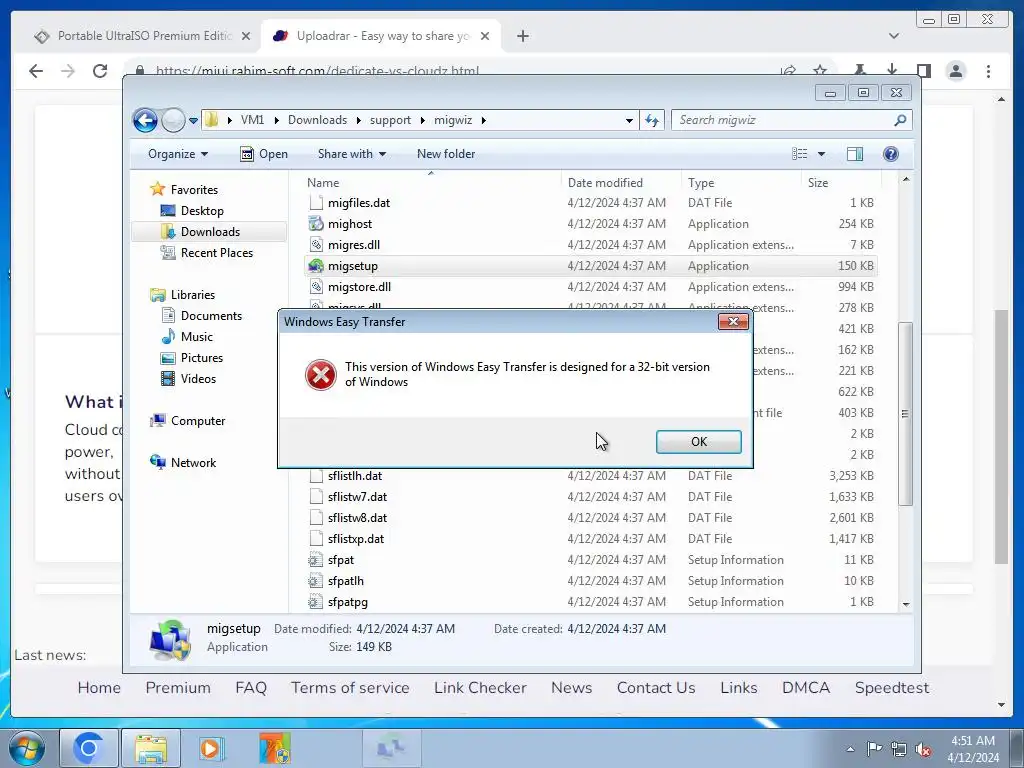Select the migsetup application icon
This screenshot has width=1024, height=768.
point(316,266)
